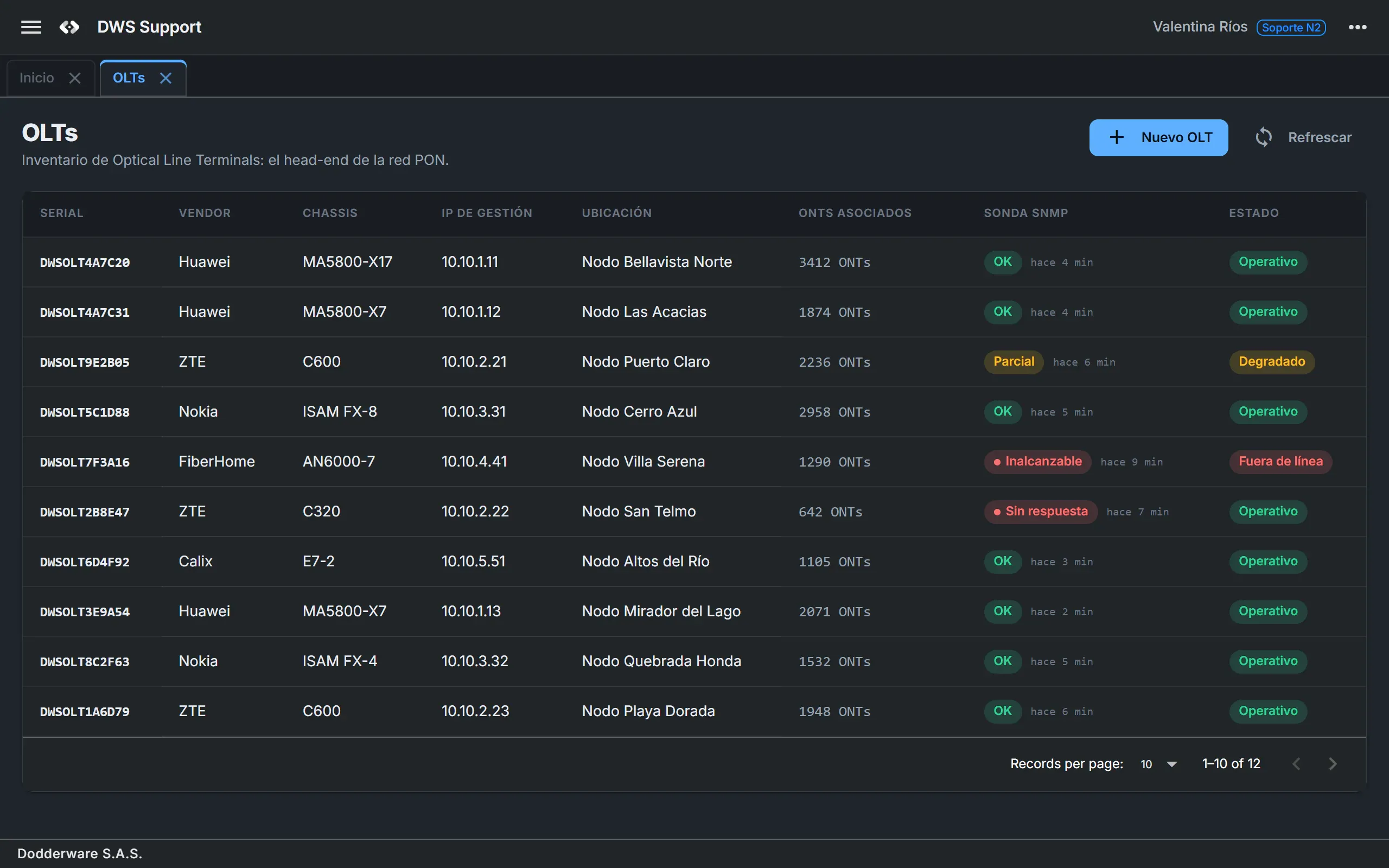This screenshot has width=1389, height=868.
Task: Click the SONDA SNMP column header
Action: pyautogui.click(x=1025, y=213)
